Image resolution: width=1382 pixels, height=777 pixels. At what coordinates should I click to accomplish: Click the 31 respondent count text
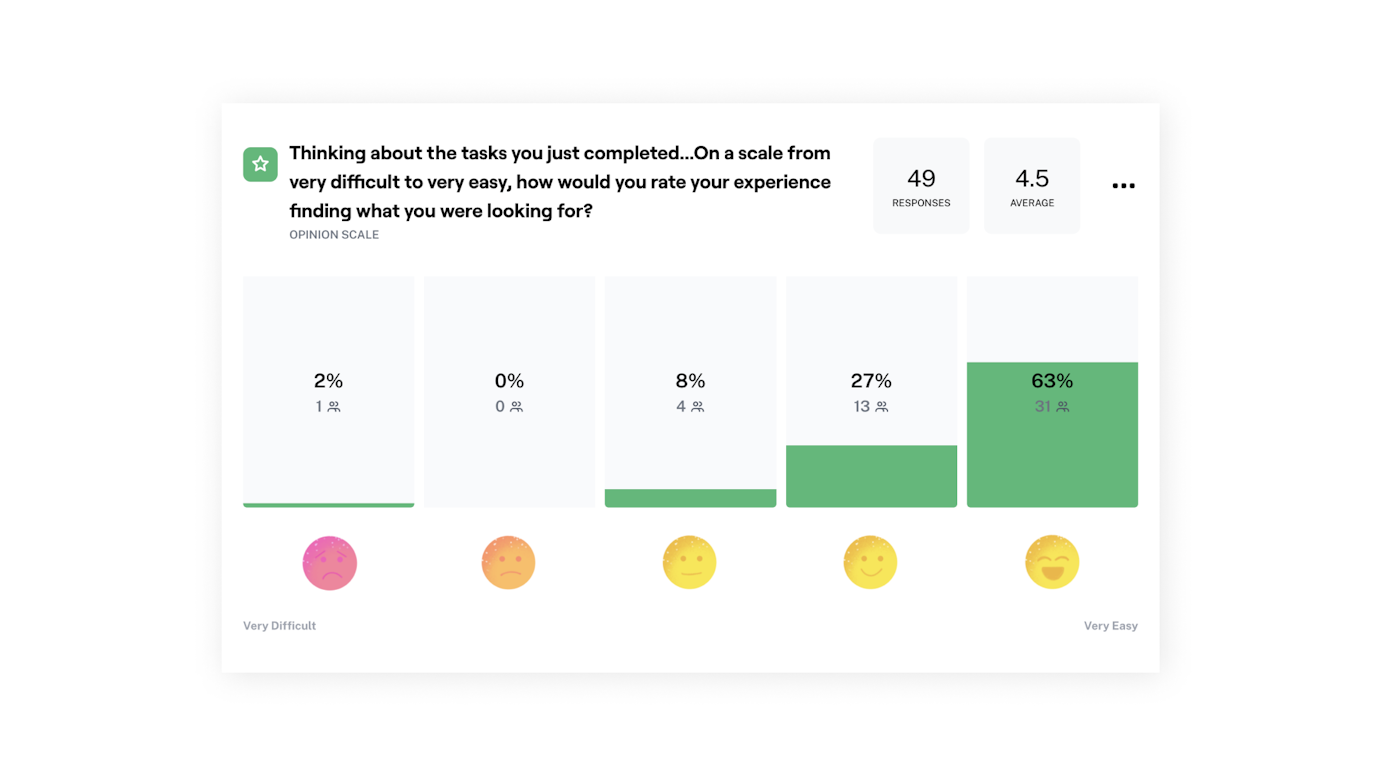1042,406
